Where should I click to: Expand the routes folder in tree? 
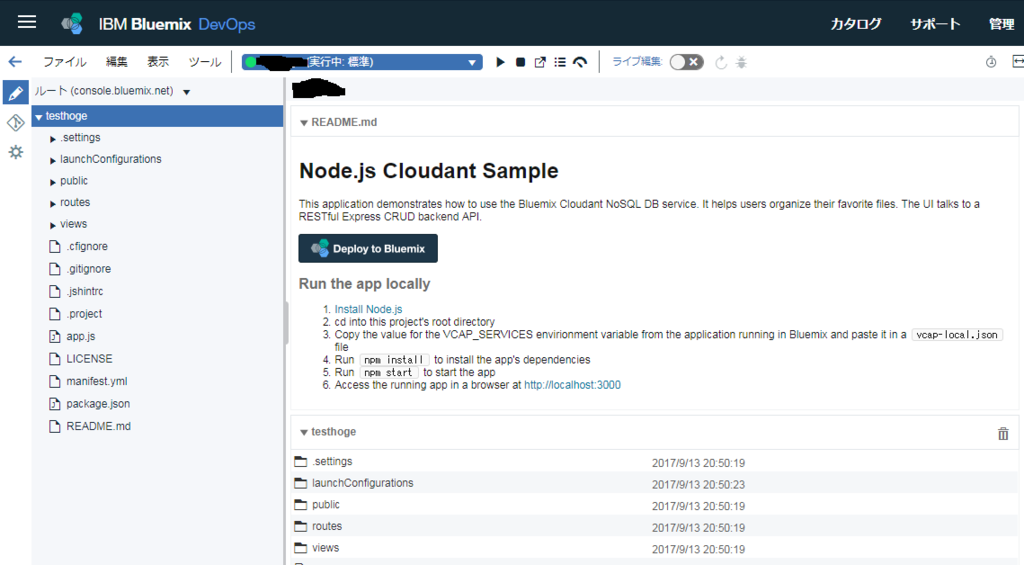pos(53,203)
